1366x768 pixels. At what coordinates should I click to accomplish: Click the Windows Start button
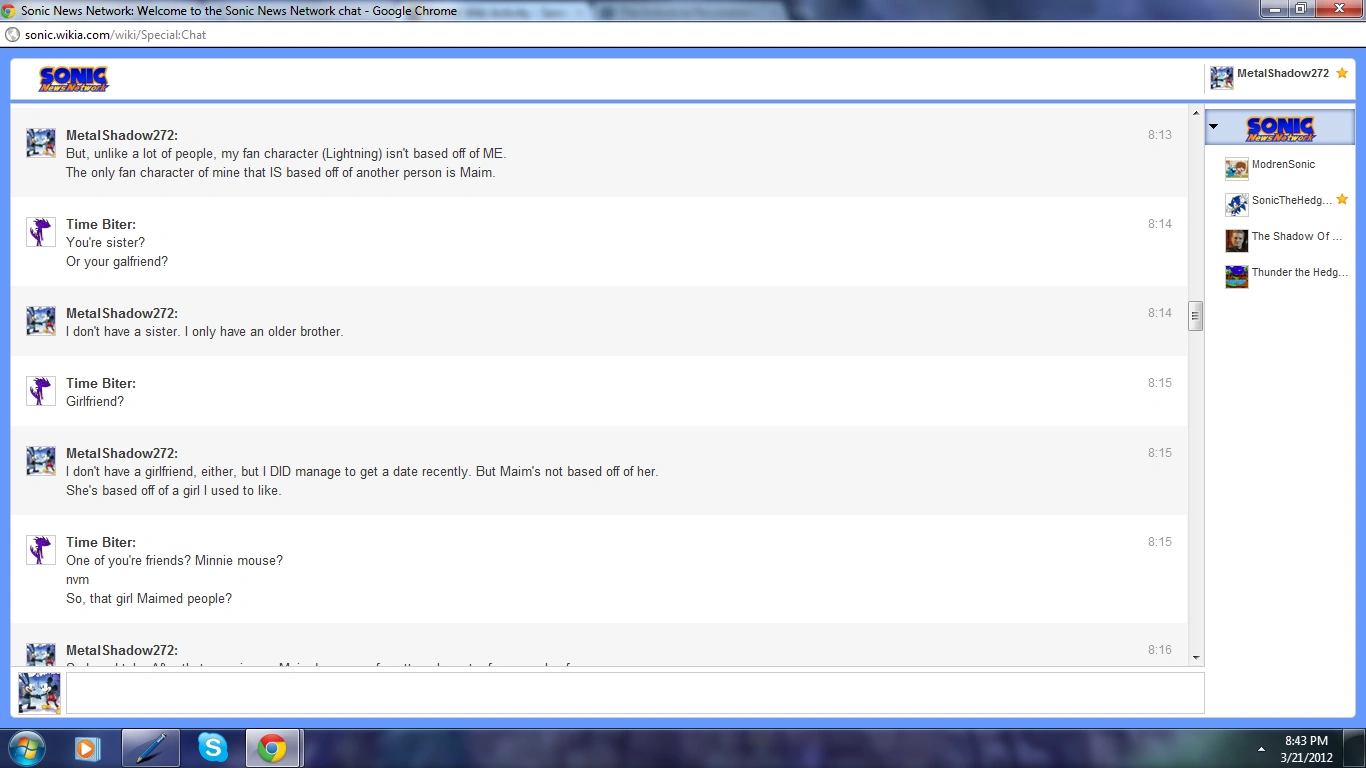point(25,748)
